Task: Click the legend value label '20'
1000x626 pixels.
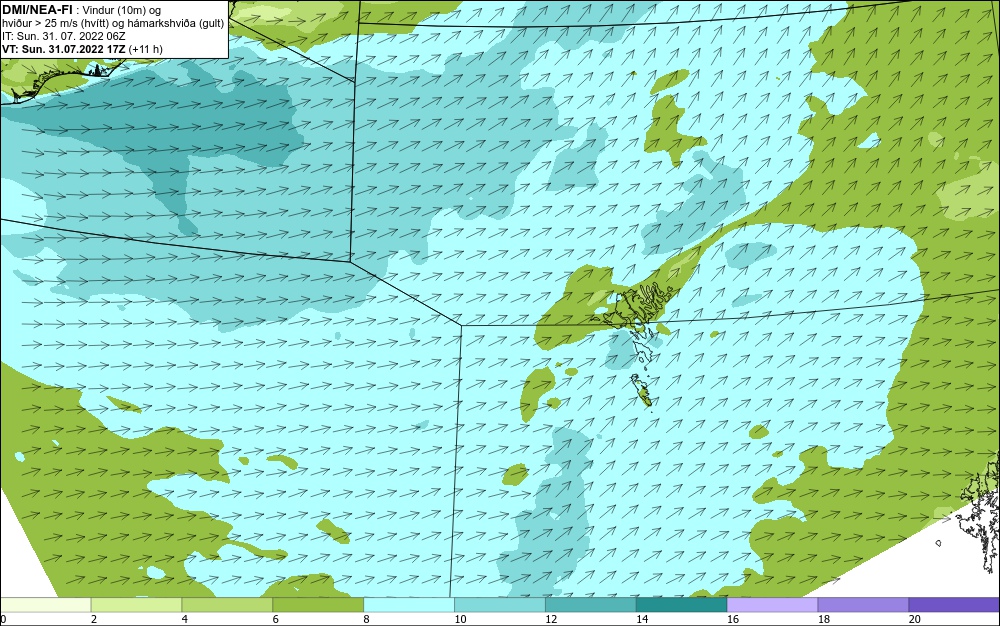Action: pos(915,619)
